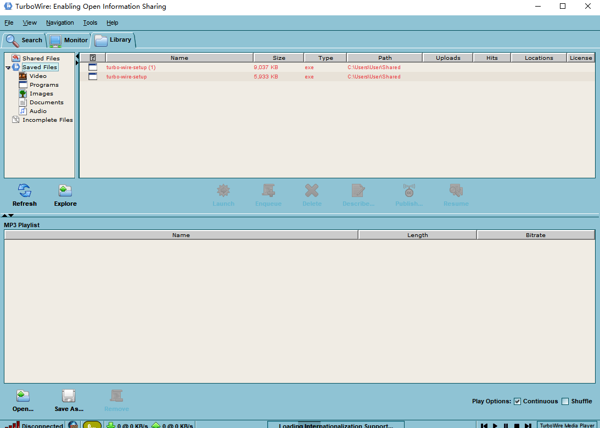Open a playlist with the Open icon

[x=23, y=396]
